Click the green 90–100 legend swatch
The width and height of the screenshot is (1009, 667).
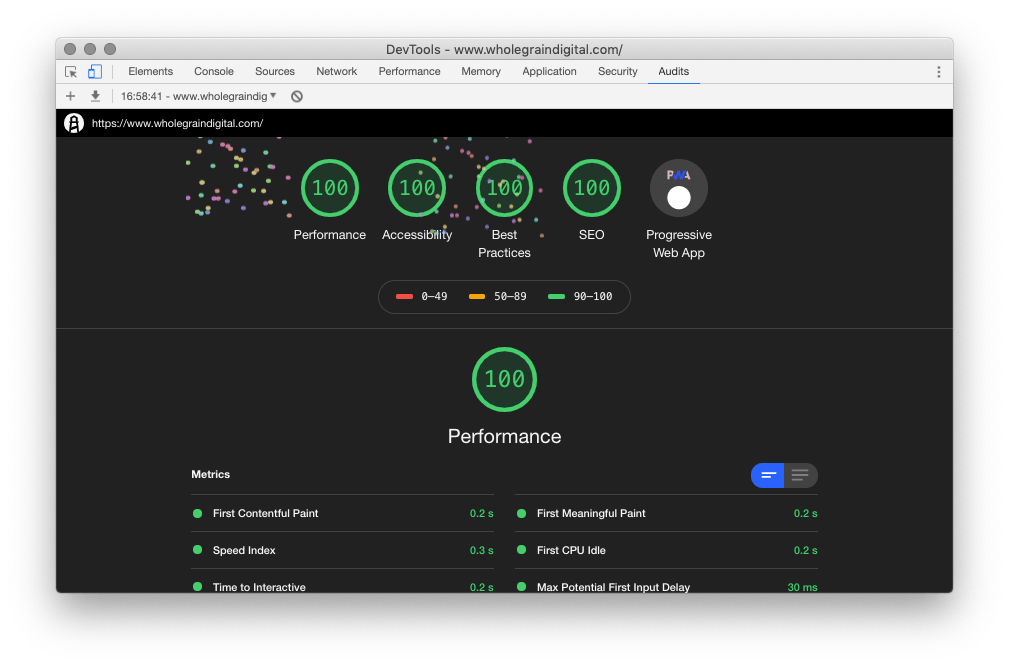pyautogui.click(x=556, y=297)
